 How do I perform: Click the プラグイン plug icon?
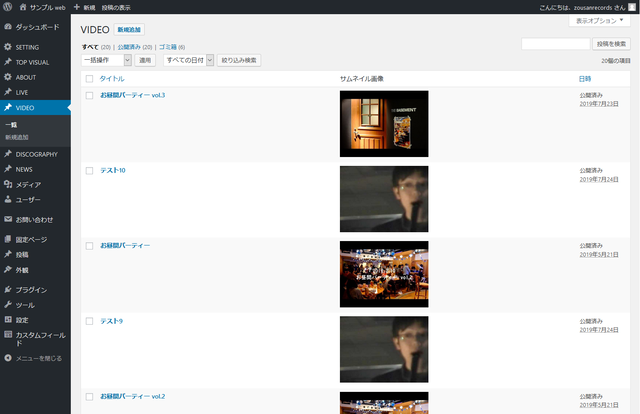click(x=8, y=289)
